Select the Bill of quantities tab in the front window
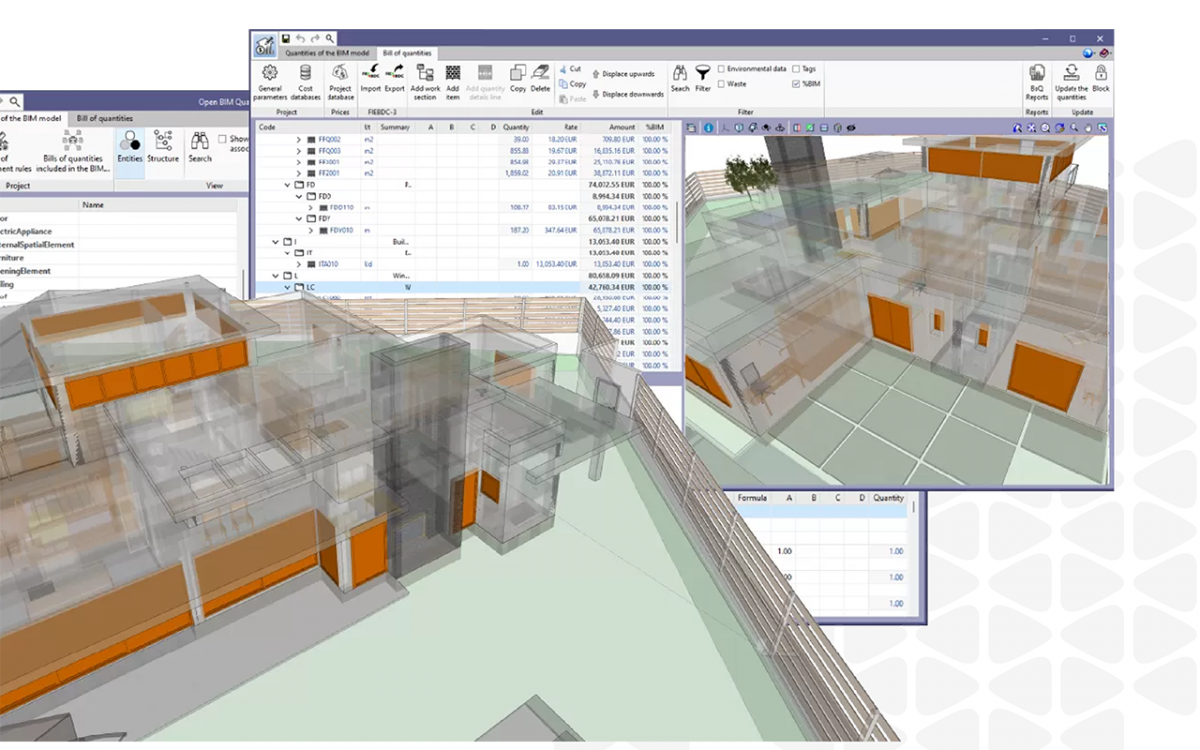This screenshot has width=1200, height=750. (x=407, y=52)
